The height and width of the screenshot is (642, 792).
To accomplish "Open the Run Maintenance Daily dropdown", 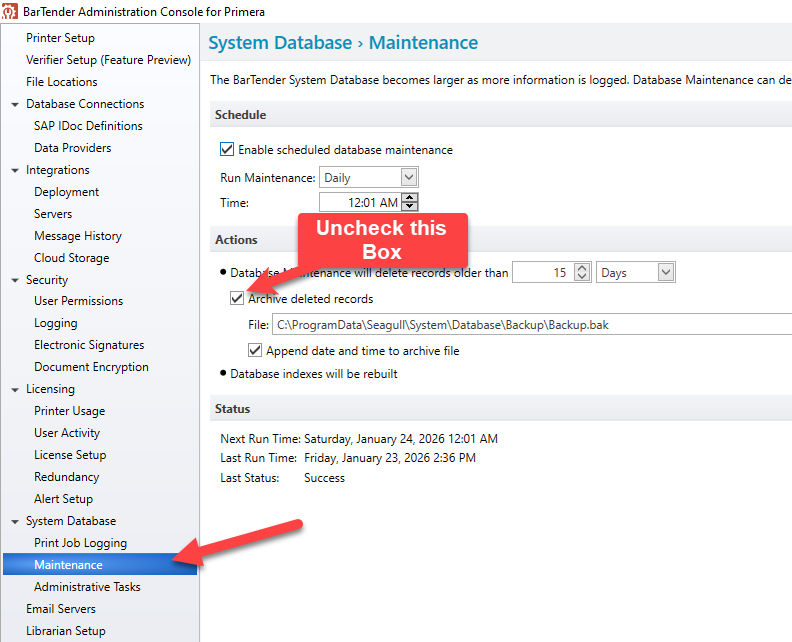I will click(408, 177).
